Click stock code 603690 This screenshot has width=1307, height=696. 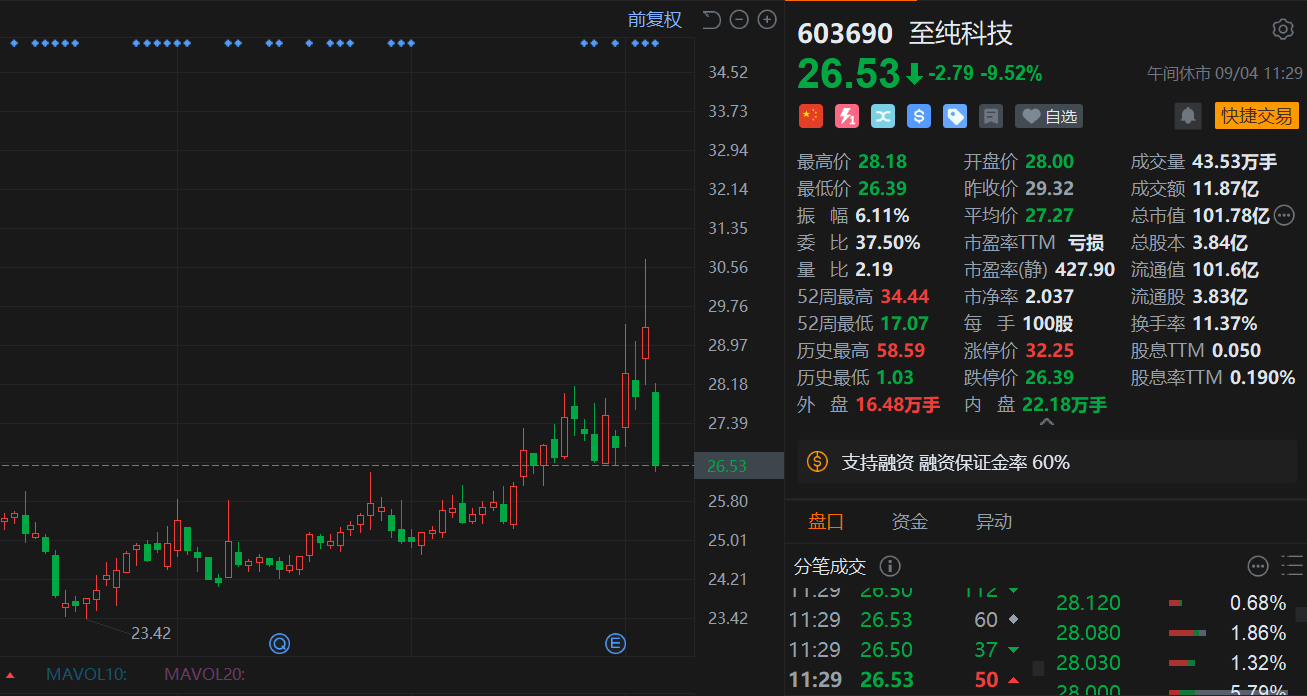click(x=845, y=33)
